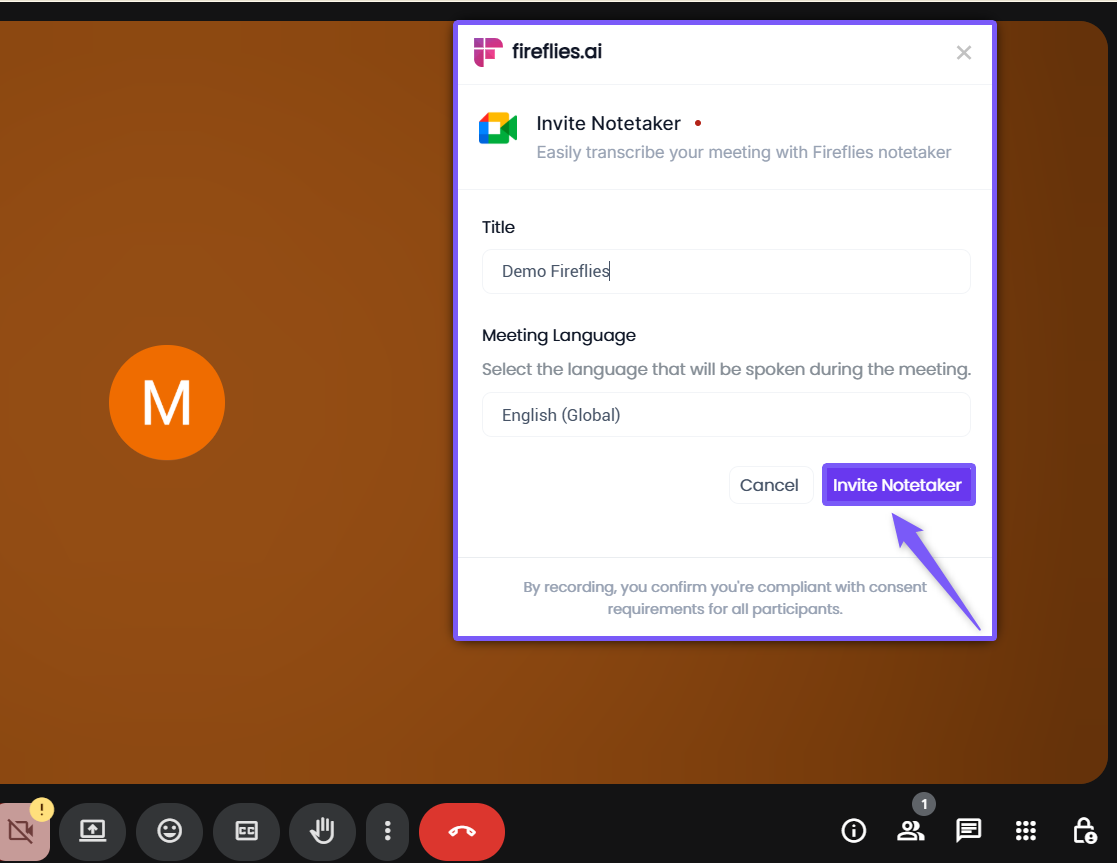Screen dimensions: 1117x863
Task: Open the chat messages icon
Action: point(968,830)
